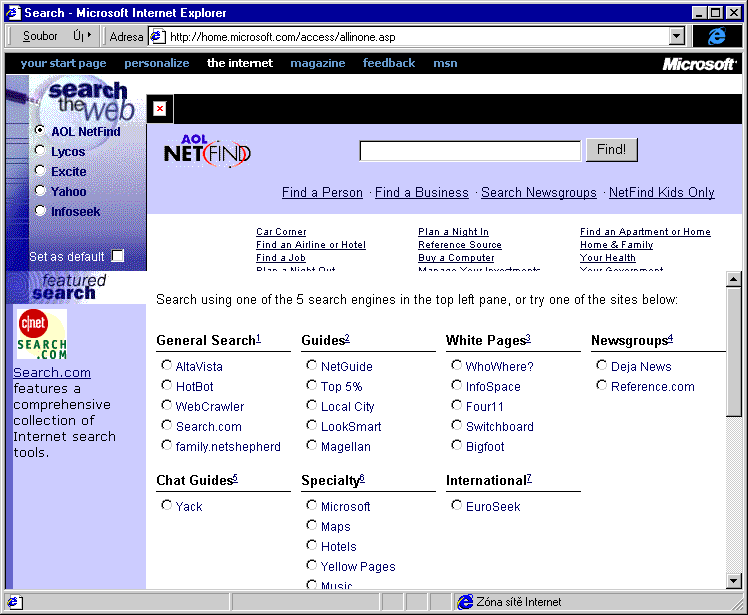This screenshot has height=615, width=748.
Task: Click the Internet Explorer logo throbber
Action: pyautogui.click(x=717, y=36)
